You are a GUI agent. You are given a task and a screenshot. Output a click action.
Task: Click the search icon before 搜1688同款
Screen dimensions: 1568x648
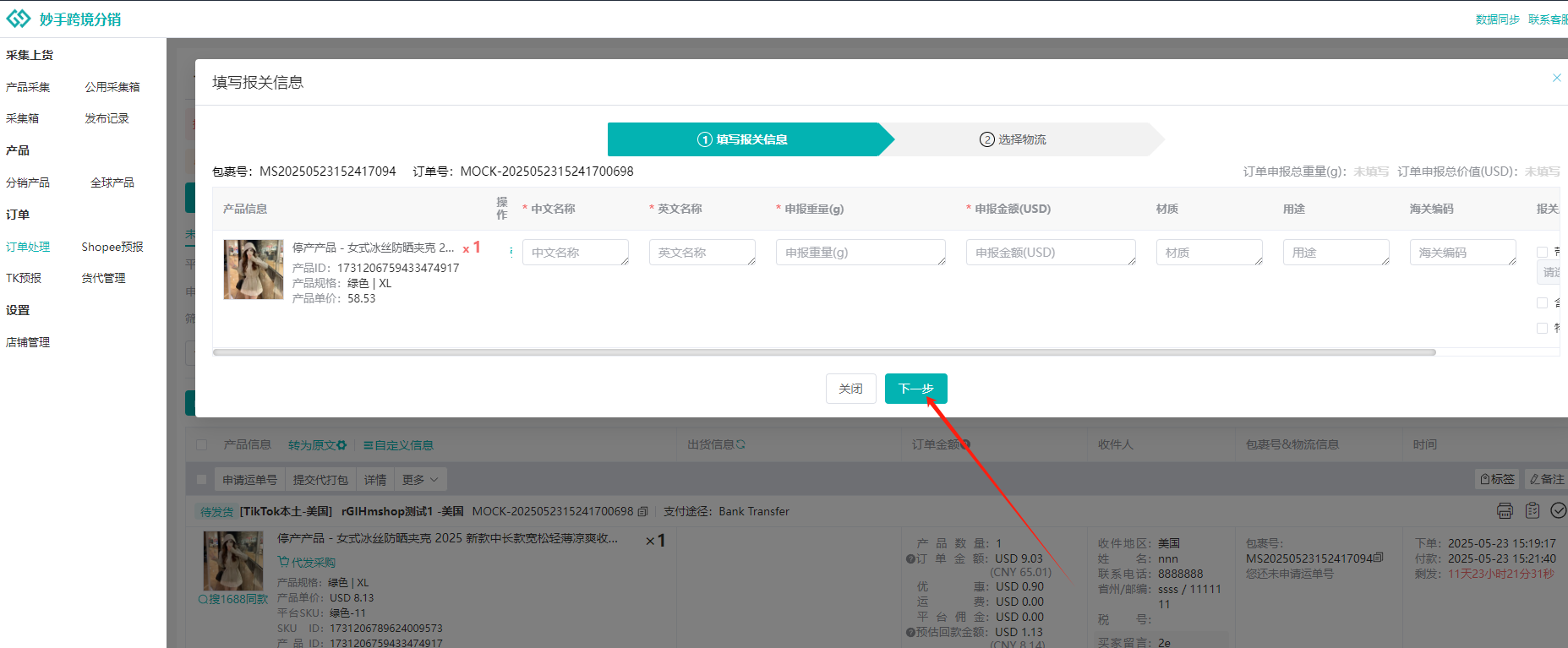pos(203,599)
